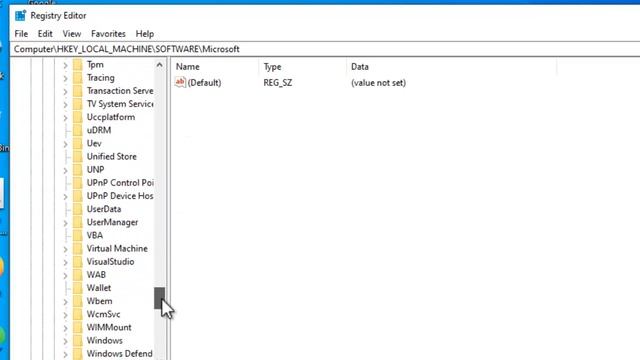Click the VBA folder icon
The height and width of the screenshot is (360, 640).
click(x=78, y=235)
